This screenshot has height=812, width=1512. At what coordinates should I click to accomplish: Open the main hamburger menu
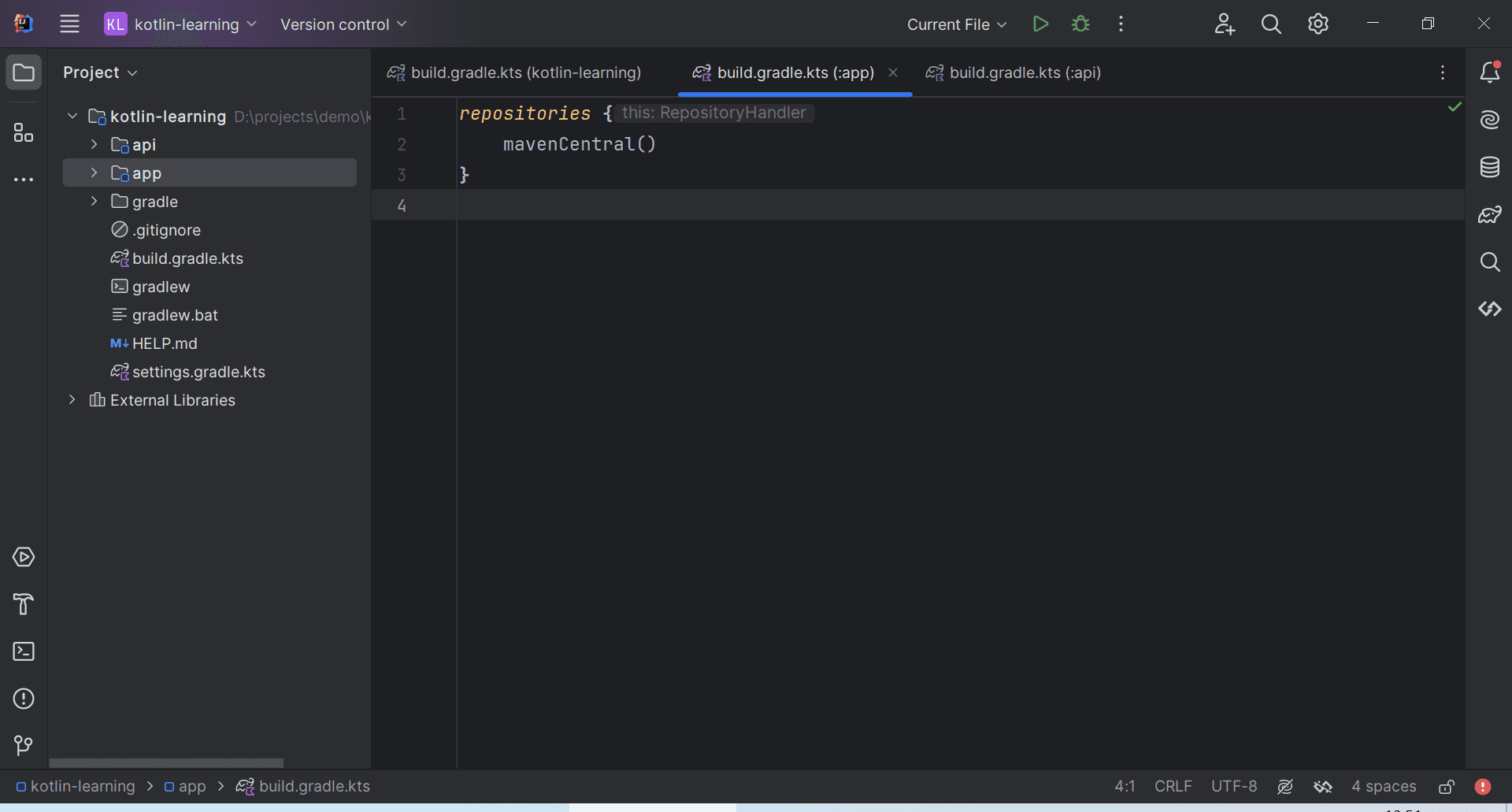(x=69, y=24)
